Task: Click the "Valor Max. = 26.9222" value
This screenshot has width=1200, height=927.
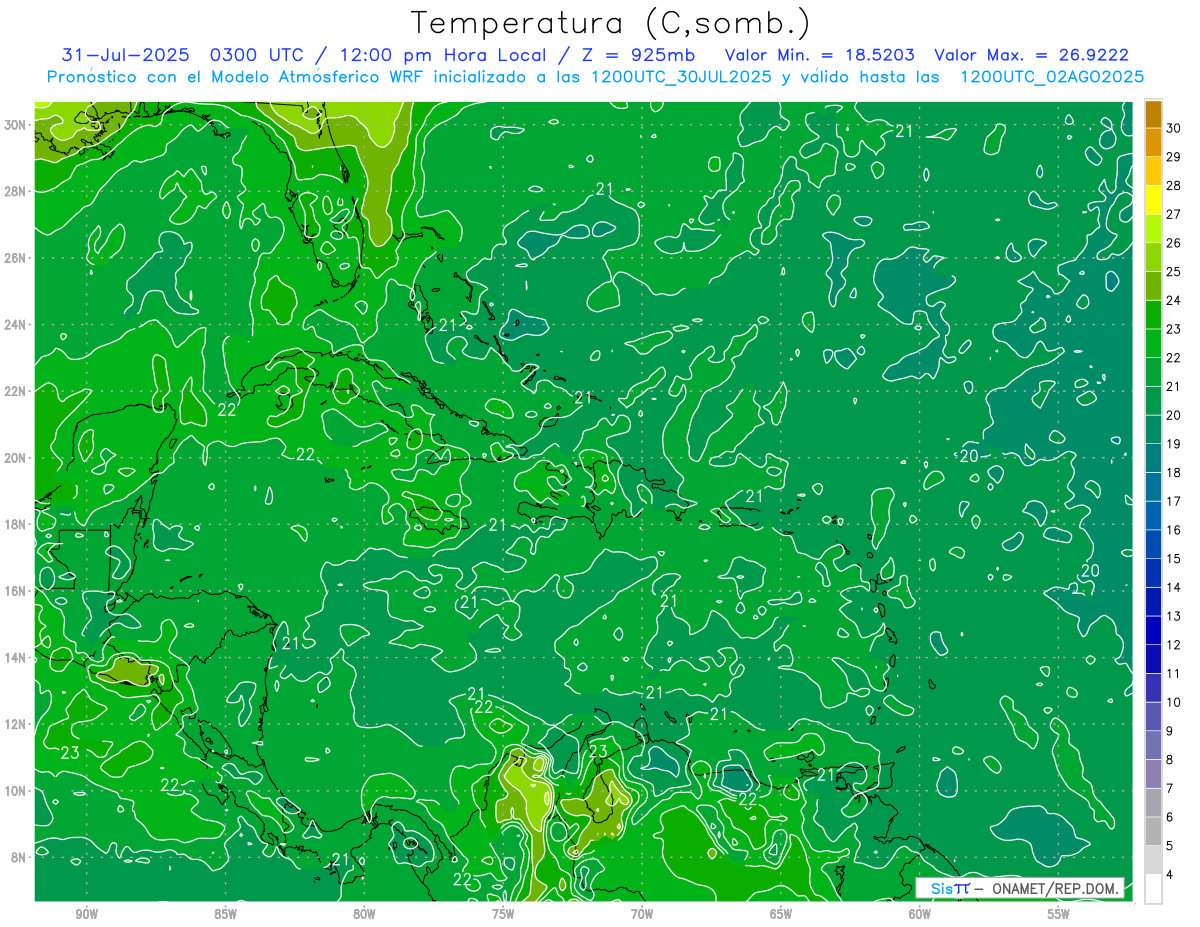Action: [x=1032, y=55]
